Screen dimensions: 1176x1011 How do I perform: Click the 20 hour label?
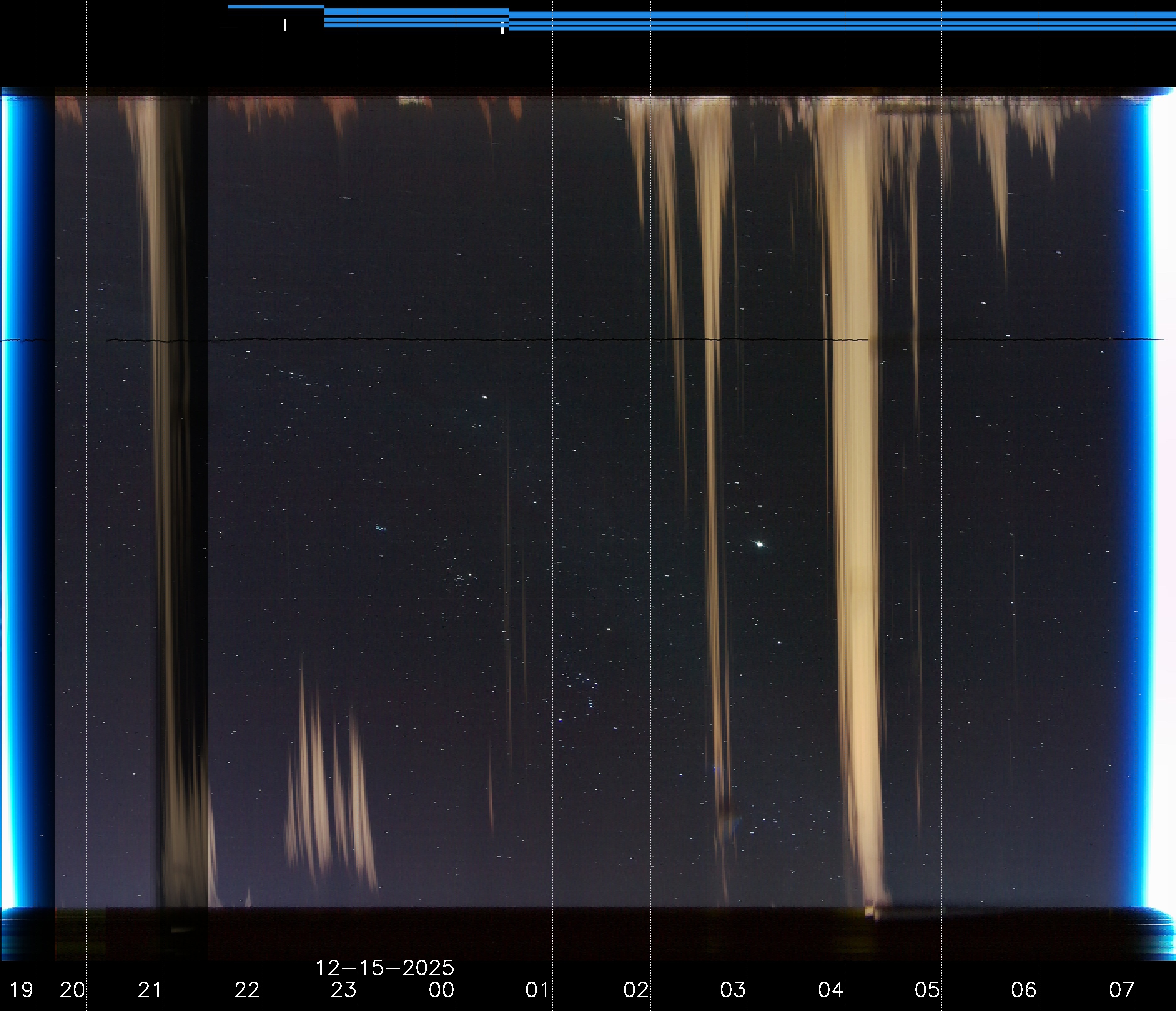click(72, 990)
